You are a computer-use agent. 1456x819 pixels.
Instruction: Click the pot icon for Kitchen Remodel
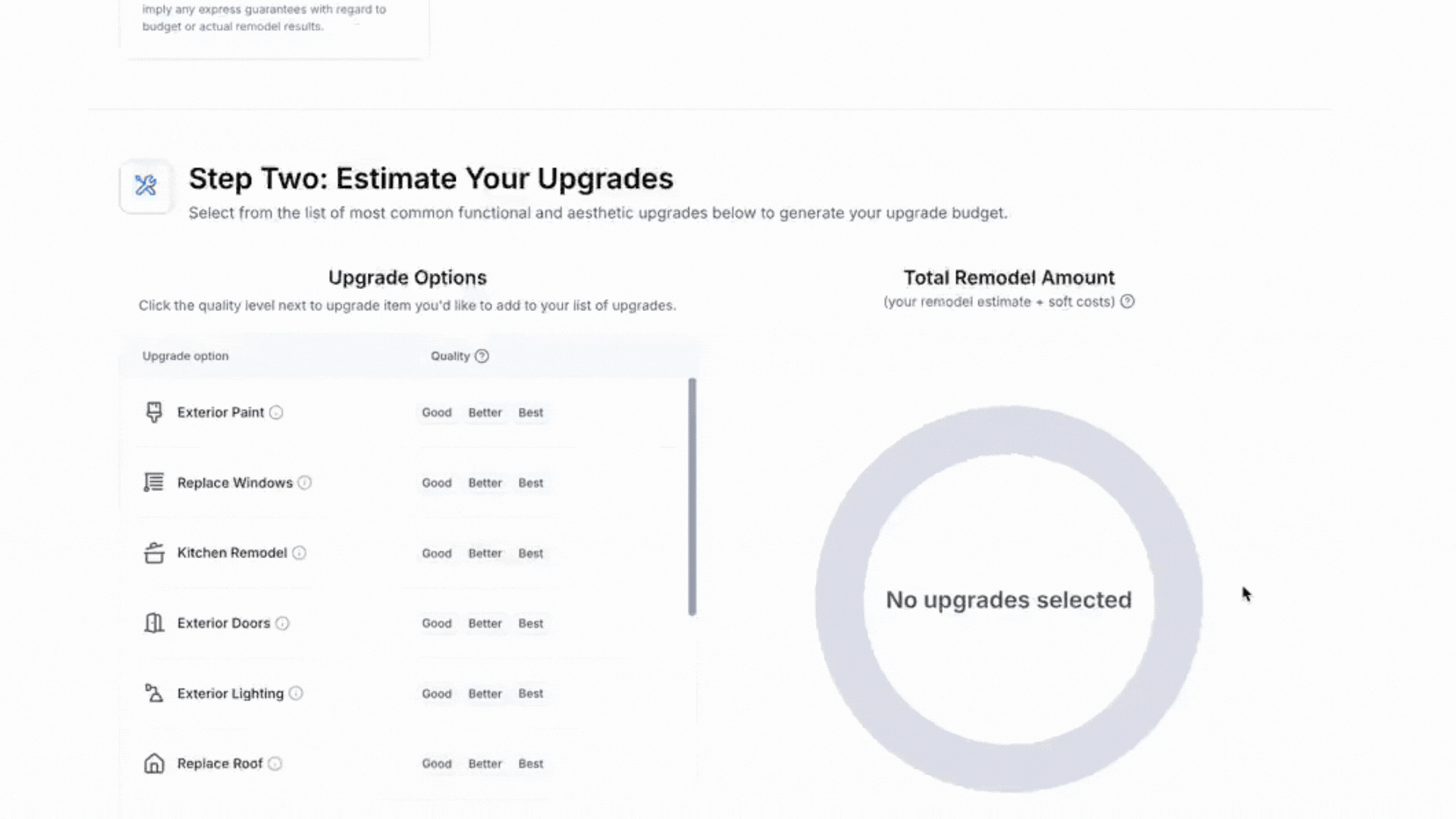pyautogui.click(x=154, y=553)
